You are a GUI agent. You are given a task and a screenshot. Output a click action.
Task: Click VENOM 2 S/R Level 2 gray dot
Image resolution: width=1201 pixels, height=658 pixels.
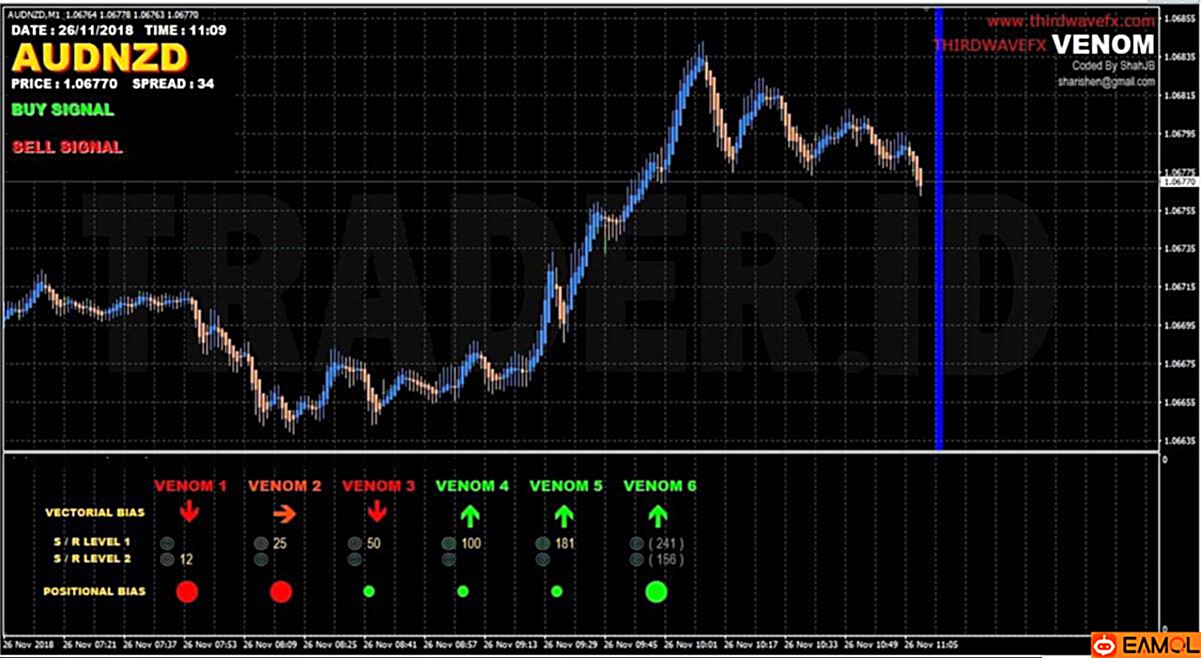(x=261, y=560)
